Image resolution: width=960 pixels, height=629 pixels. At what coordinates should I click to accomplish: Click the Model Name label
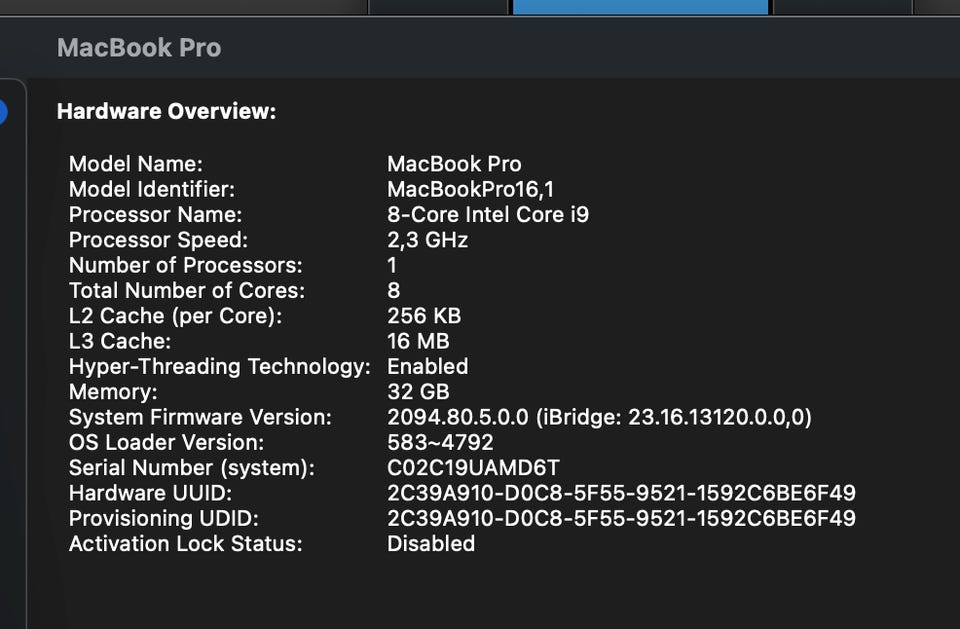point(136,164)
